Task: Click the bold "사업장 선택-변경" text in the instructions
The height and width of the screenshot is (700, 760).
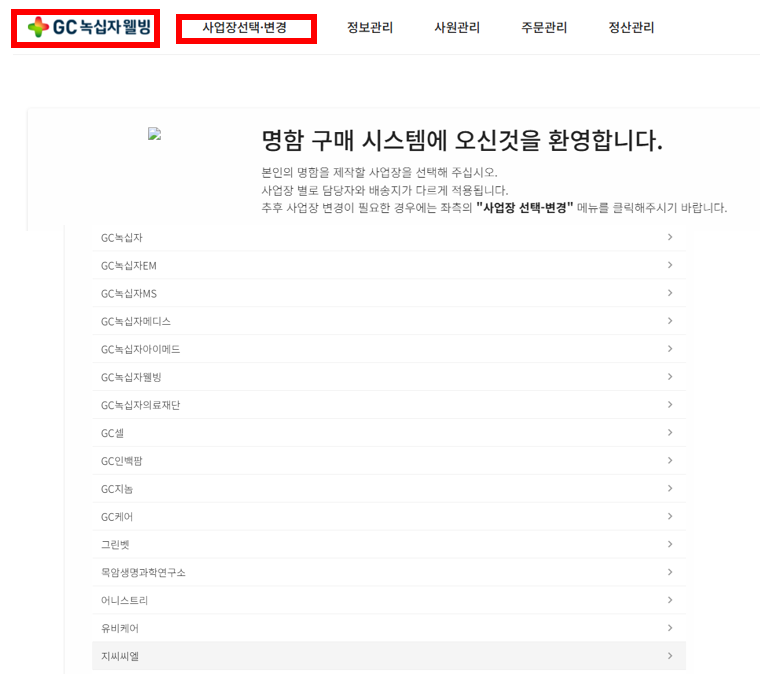Action: tap(525, 207)
